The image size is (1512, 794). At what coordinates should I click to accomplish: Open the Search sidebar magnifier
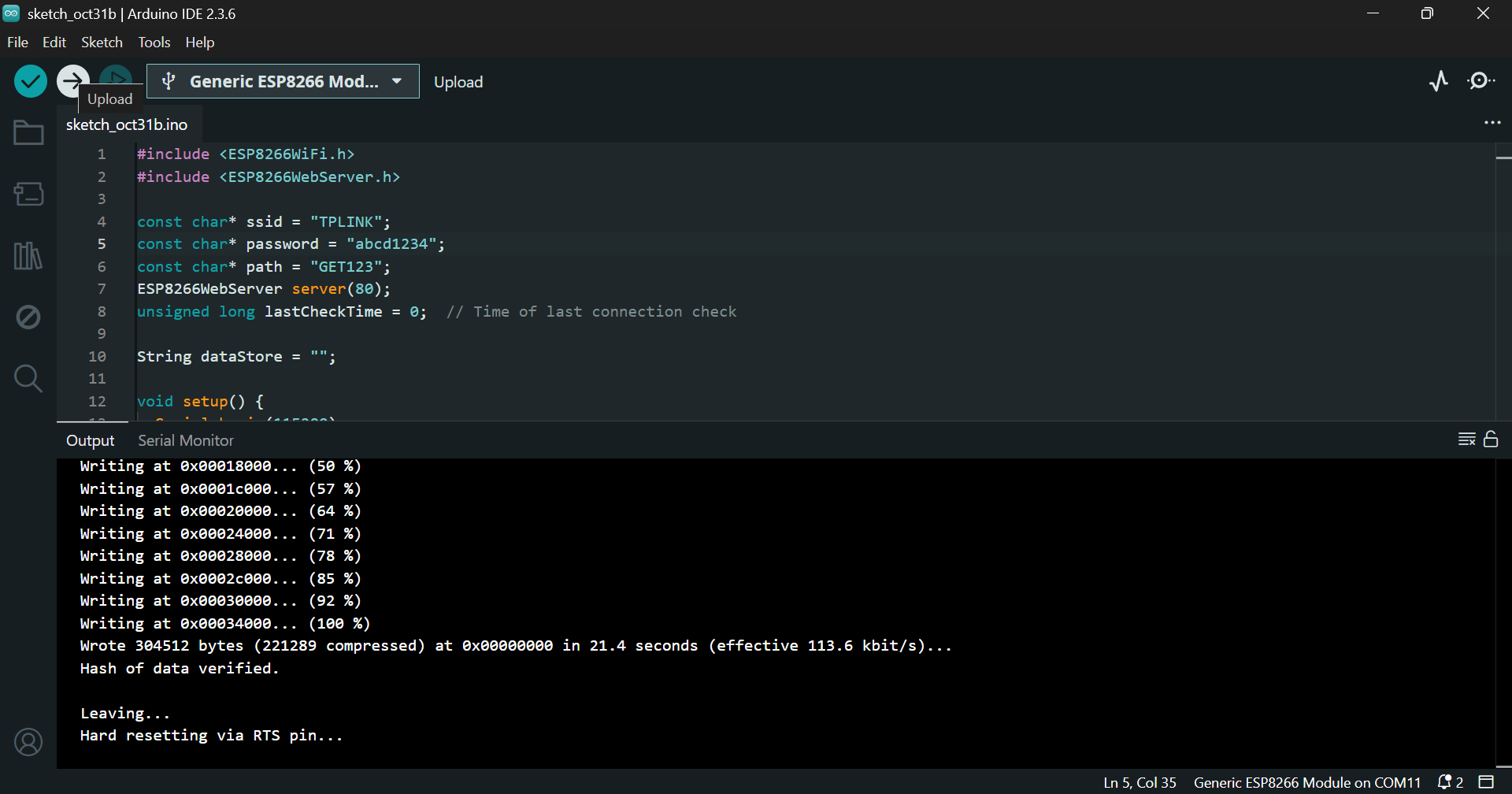click(28, 379)
